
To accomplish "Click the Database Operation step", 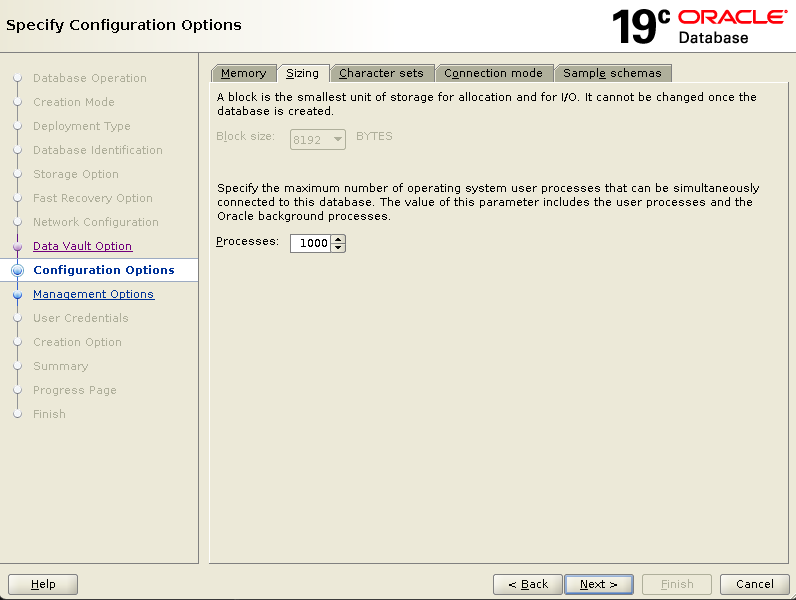I will (x=90, y=78).
